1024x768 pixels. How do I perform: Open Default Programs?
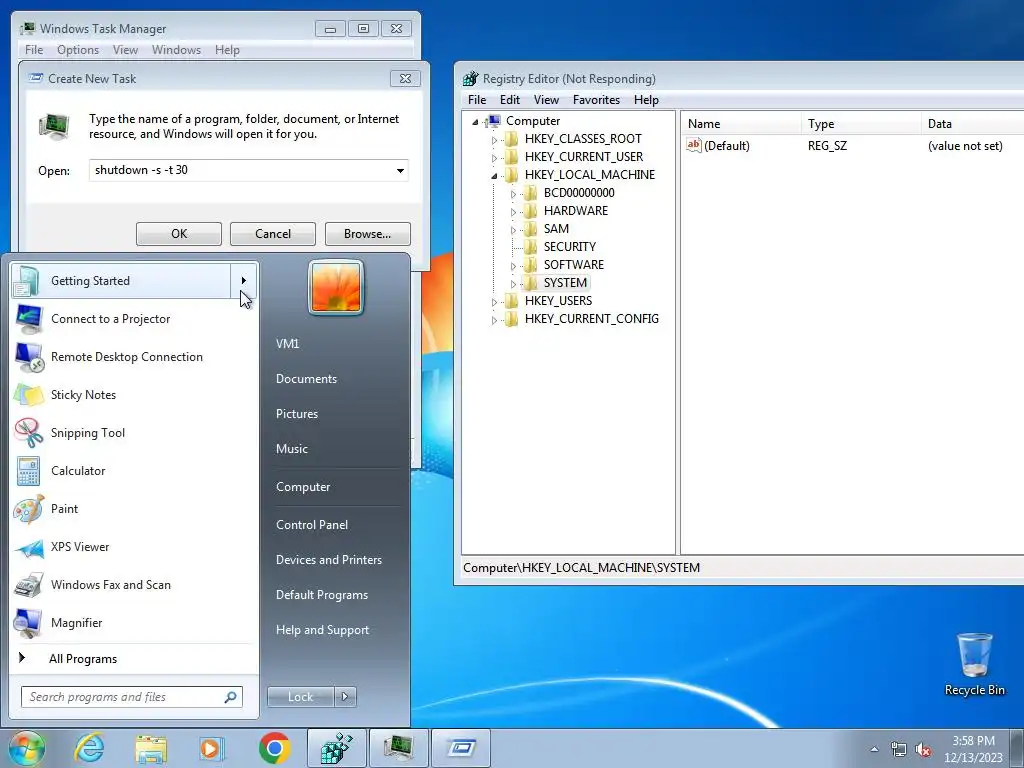321,595
